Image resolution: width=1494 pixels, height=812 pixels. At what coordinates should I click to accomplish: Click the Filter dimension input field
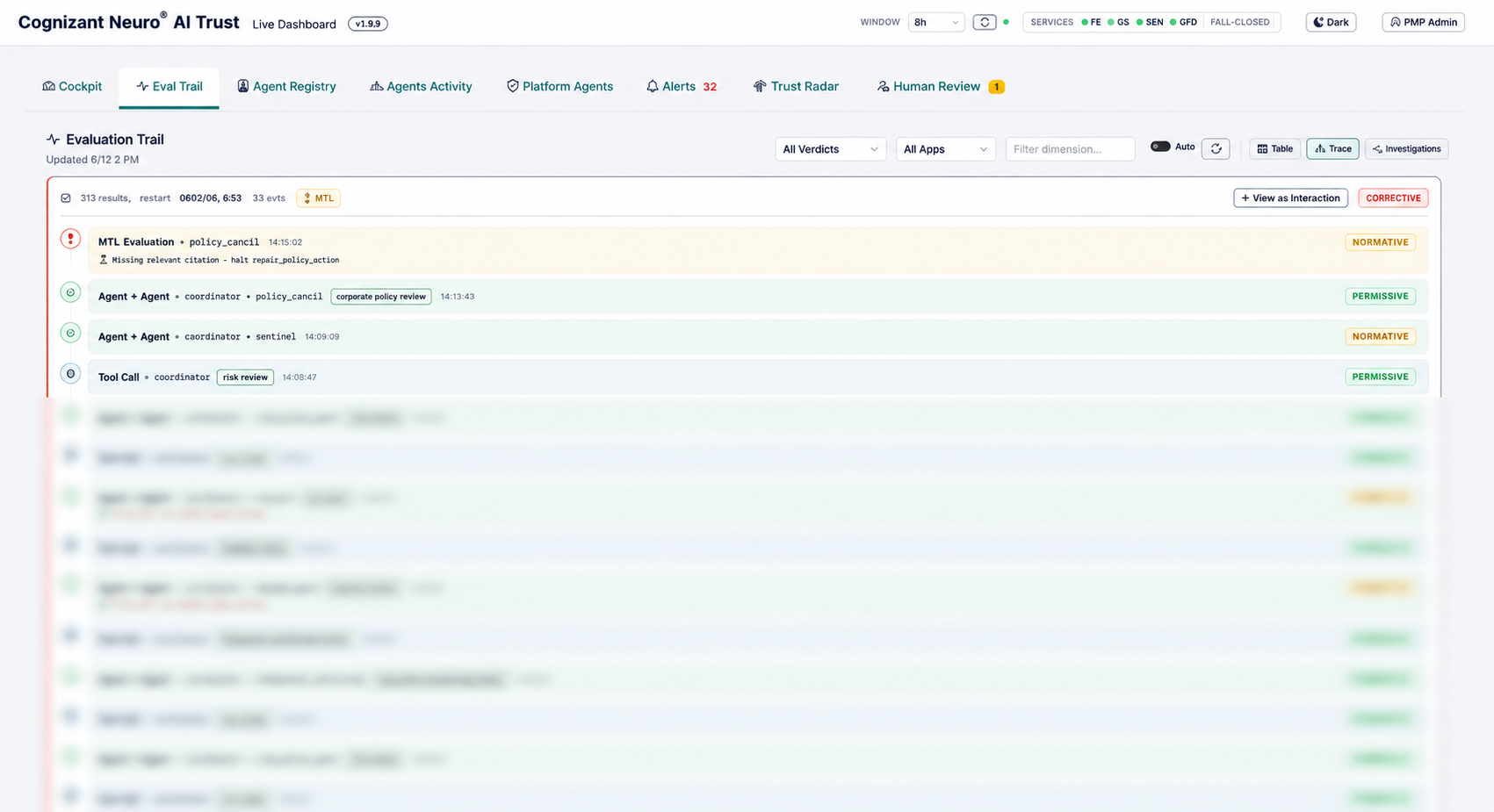click(x=1070, y=149)
